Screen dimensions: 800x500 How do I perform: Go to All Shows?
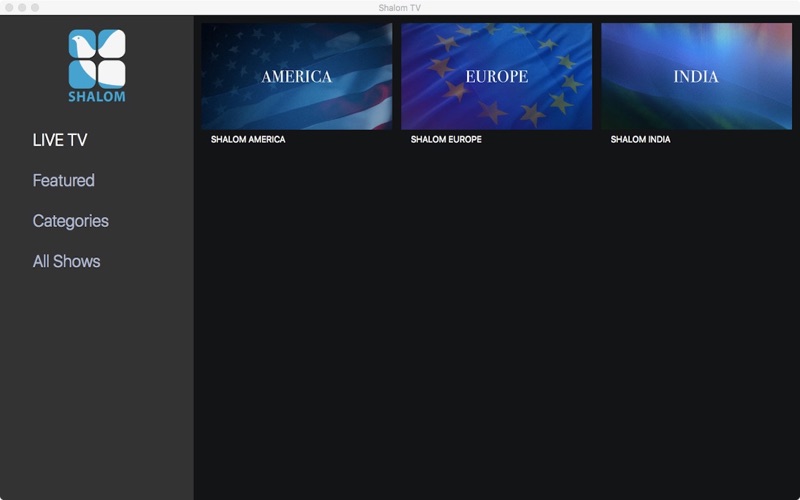[66, 261]
